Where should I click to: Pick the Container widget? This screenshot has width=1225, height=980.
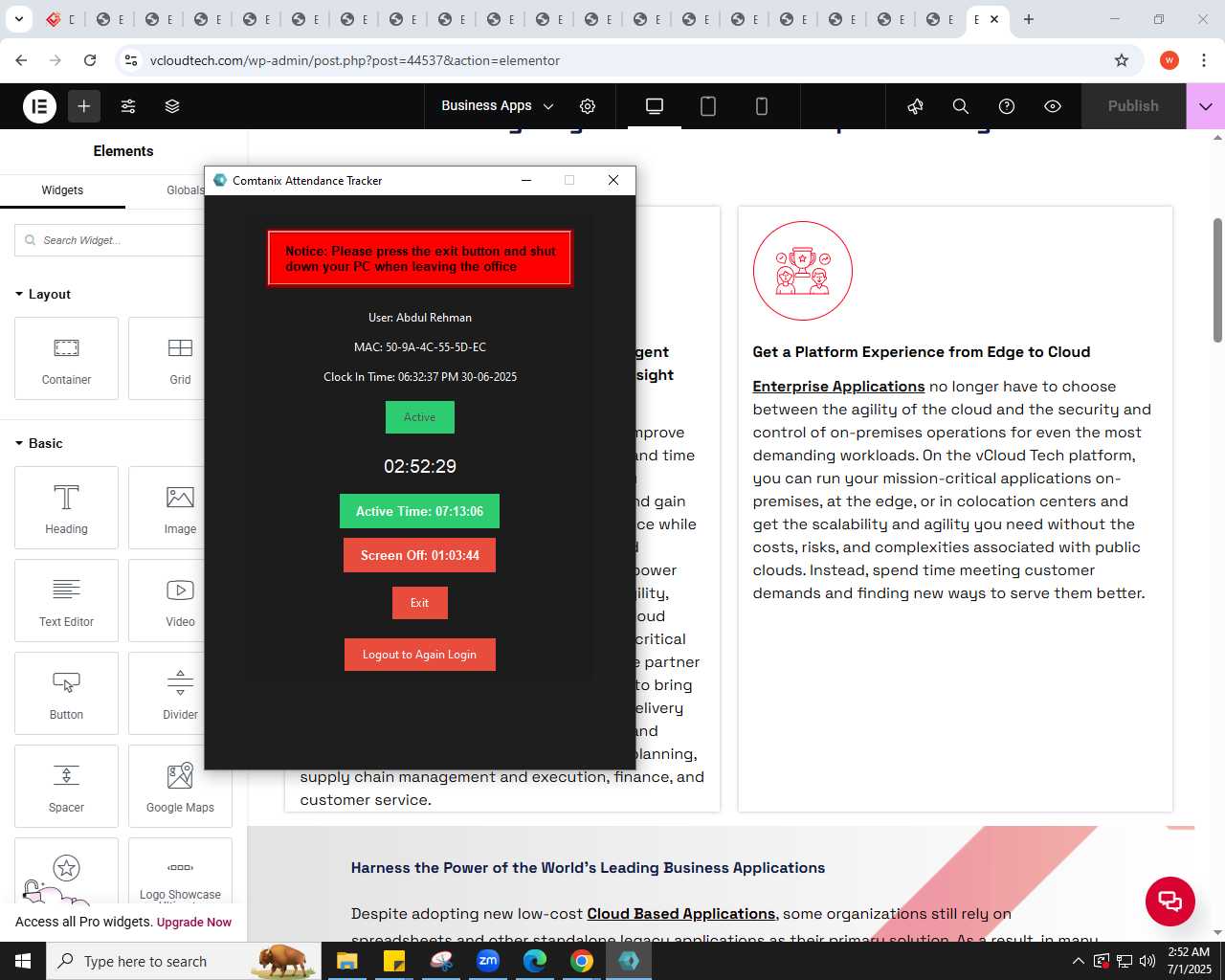click(66, 358)
